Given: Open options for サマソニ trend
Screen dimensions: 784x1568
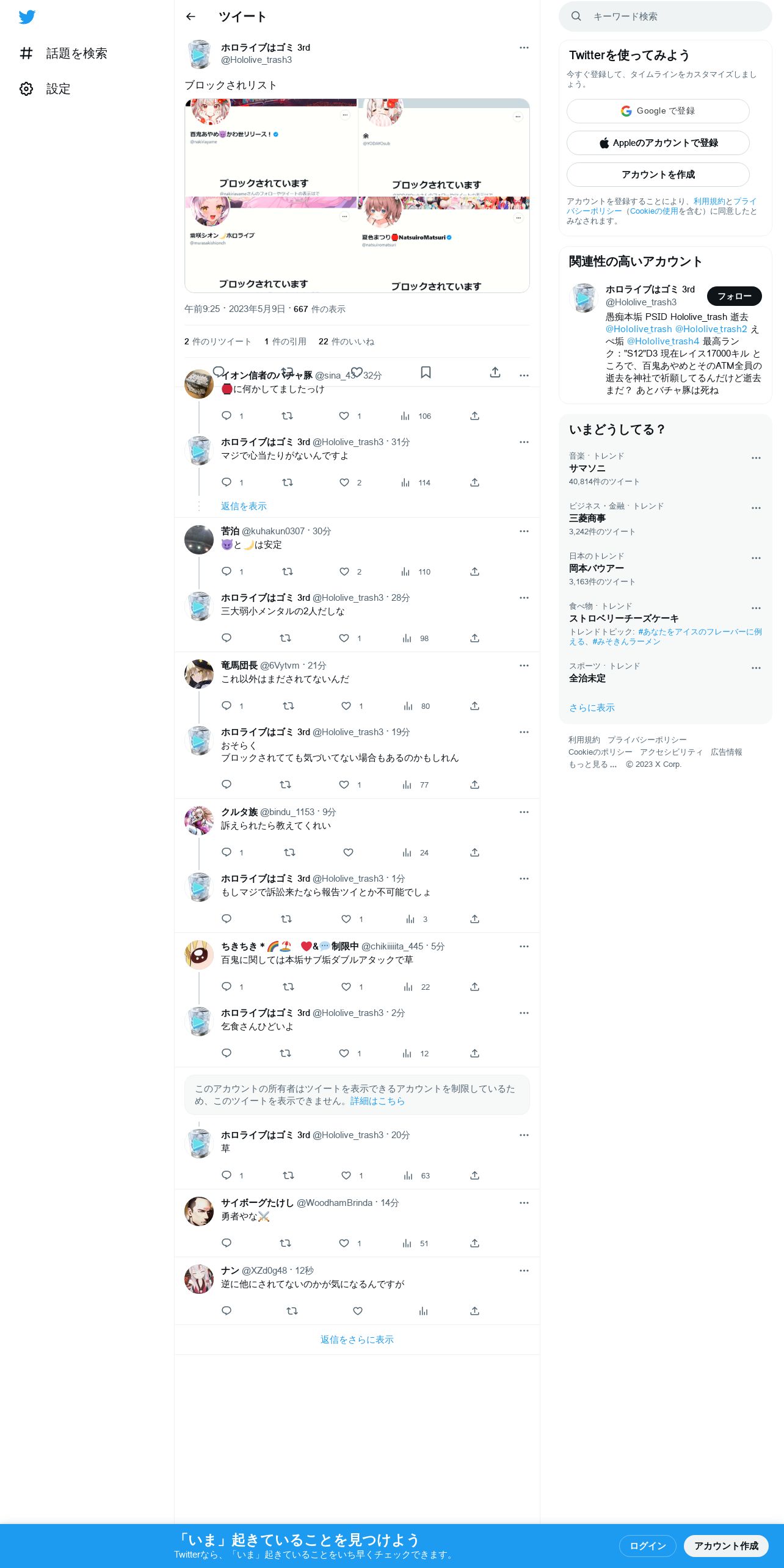Looking at the screenshot, I should coord(756,458).
